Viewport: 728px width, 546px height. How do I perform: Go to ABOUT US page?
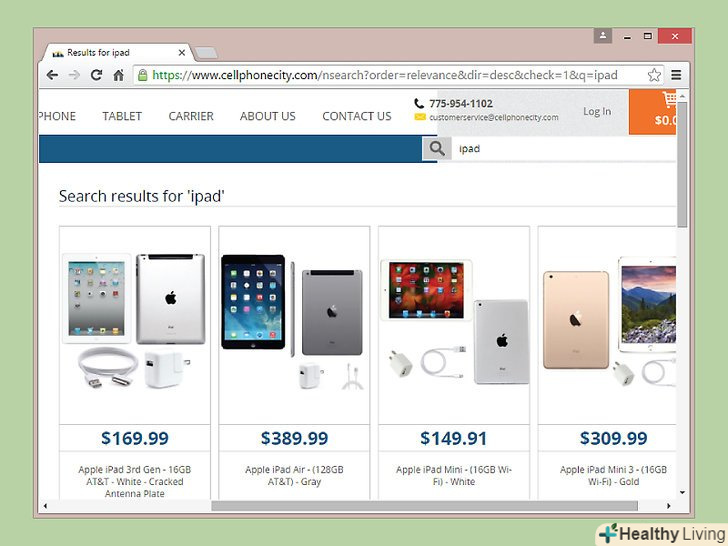coord(268,116)
